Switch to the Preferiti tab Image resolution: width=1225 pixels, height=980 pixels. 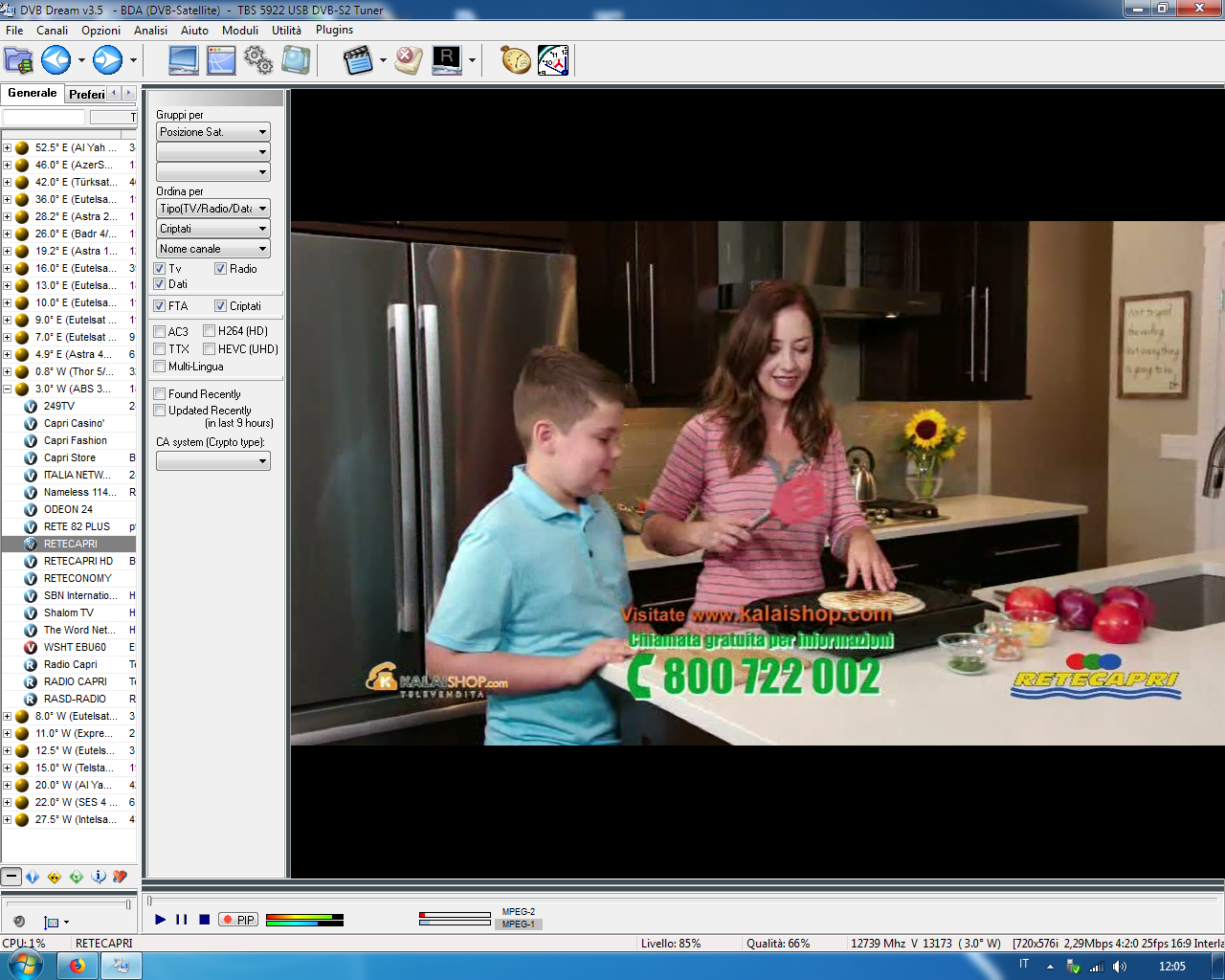coord(86,94)
